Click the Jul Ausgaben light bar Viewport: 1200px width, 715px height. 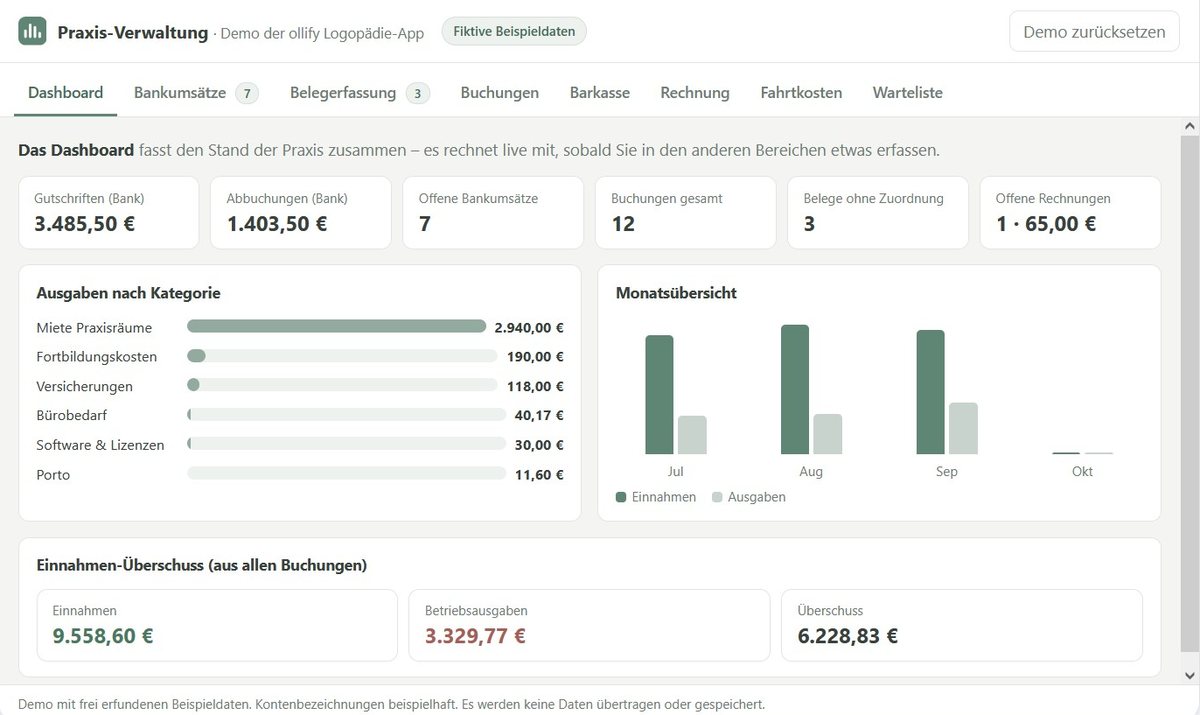(x=692, y=435)
